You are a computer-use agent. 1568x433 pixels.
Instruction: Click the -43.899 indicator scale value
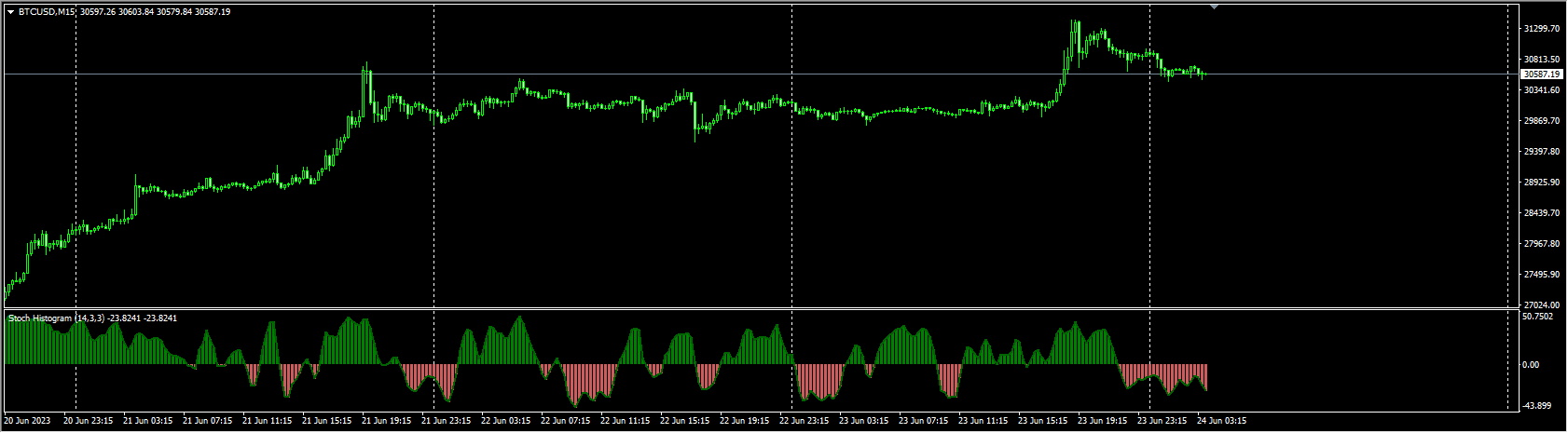[x=1539, y=405]
